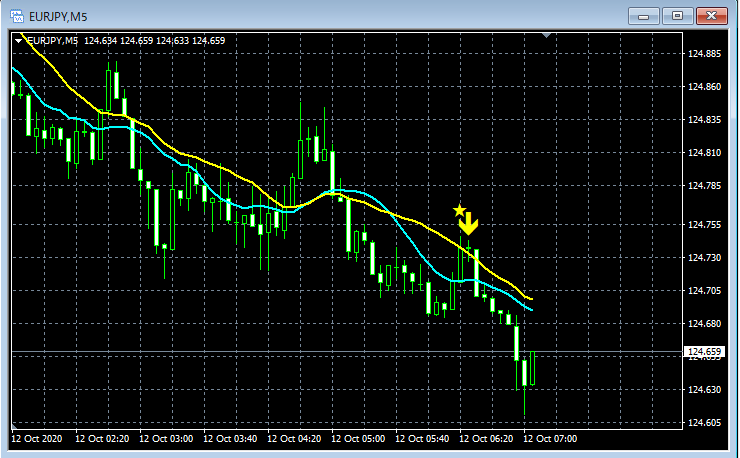Viewport: 740px width, 458px height.
Task: Click the 124.755 price scale label
Action: (x=704, y=225)
